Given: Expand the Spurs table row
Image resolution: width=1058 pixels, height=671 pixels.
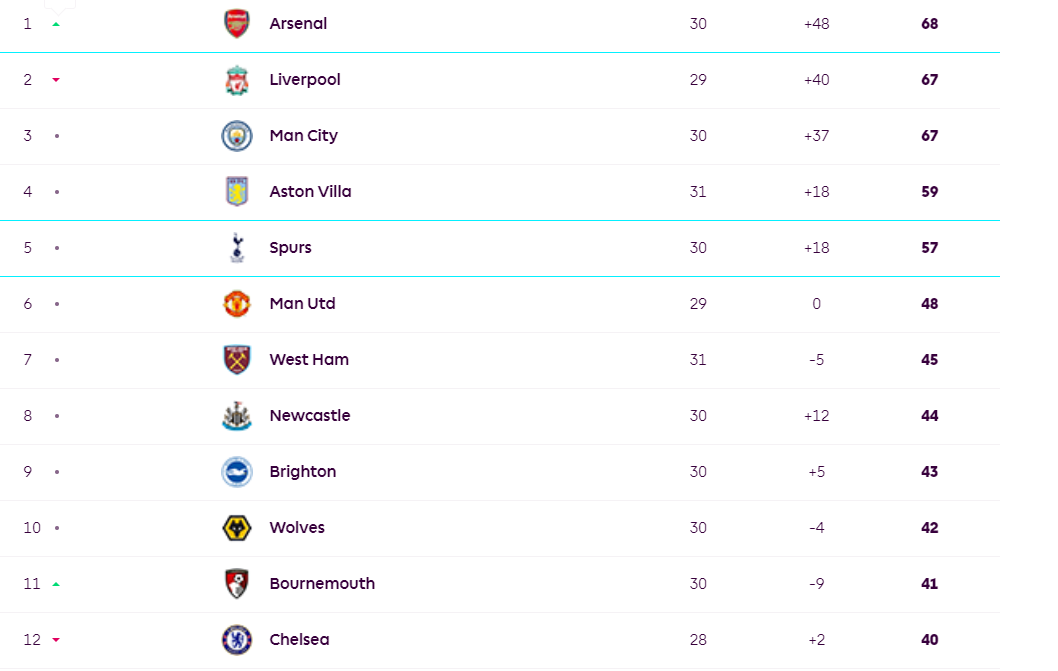Looking at the screenshot, I should point(500,248).
